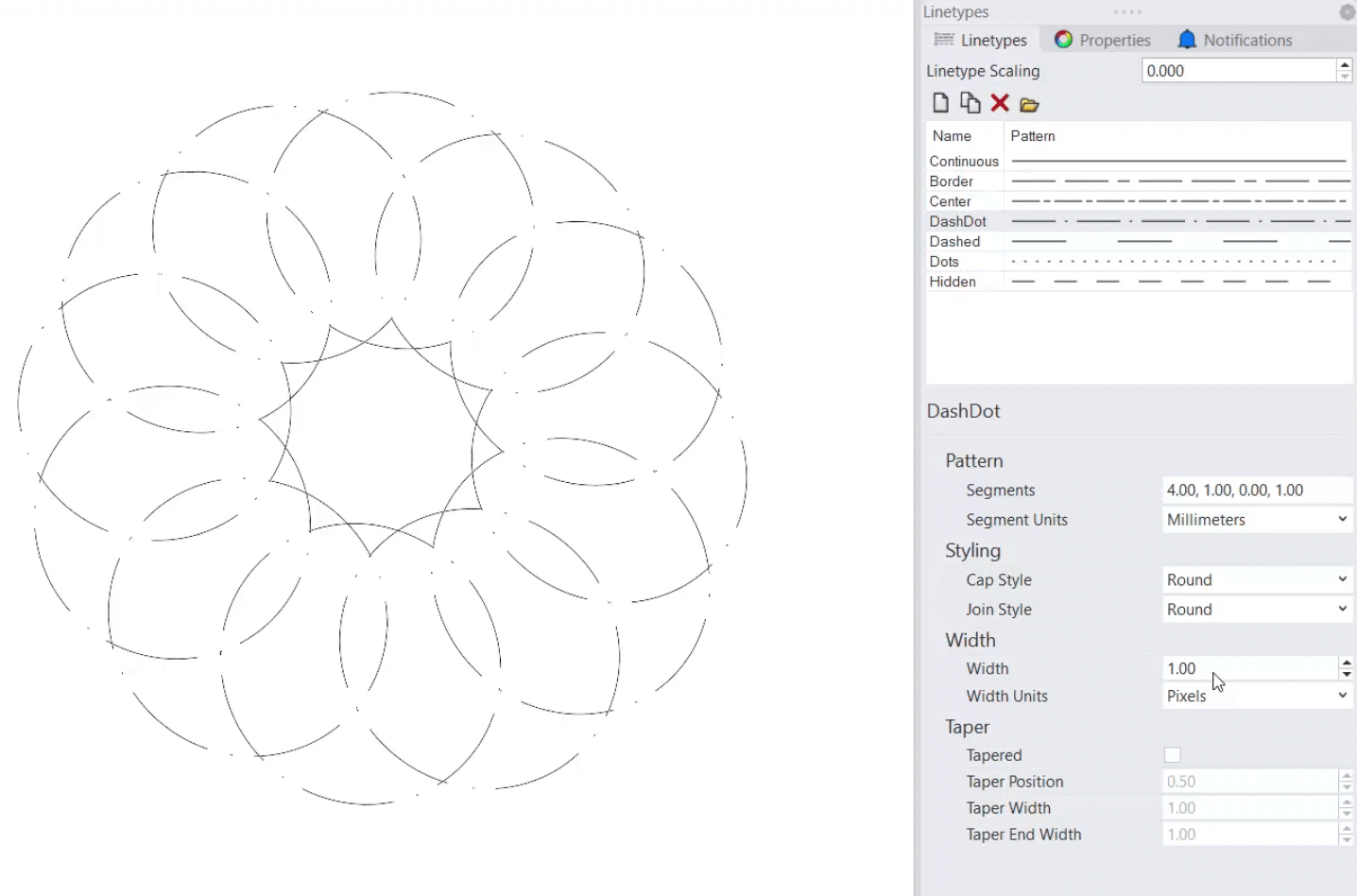Open the Cap Style dropdown
This screenshot has width=1357, height=896.
point(1256,580)
